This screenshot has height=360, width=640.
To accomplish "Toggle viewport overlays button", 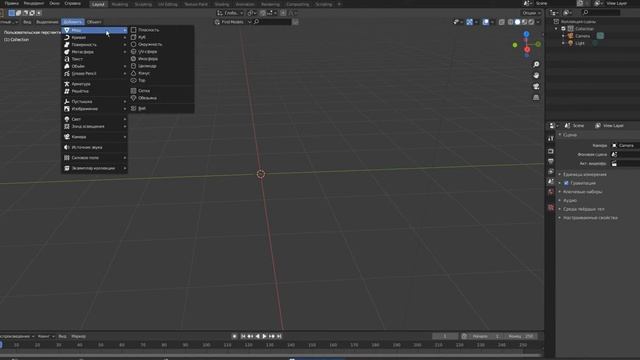I will (x=485, y=22).
